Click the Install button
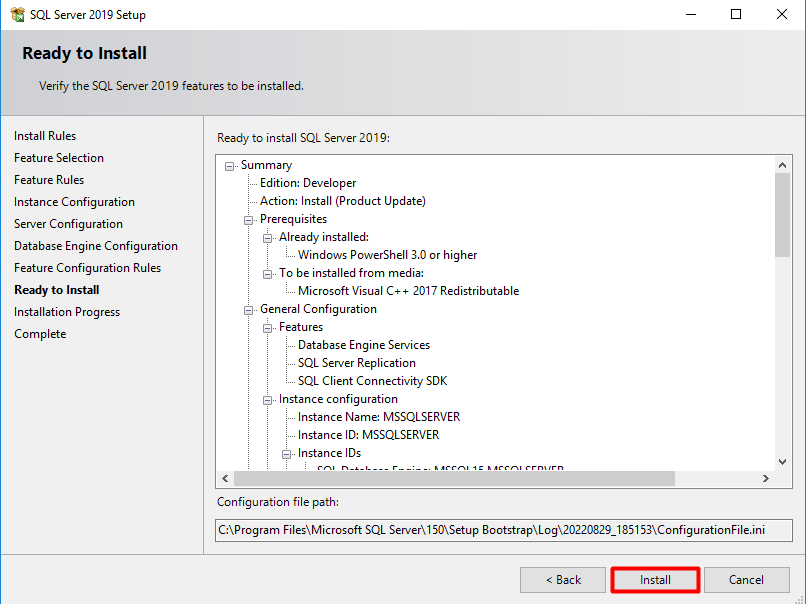The image size is (806, 604). click(655, 580)
